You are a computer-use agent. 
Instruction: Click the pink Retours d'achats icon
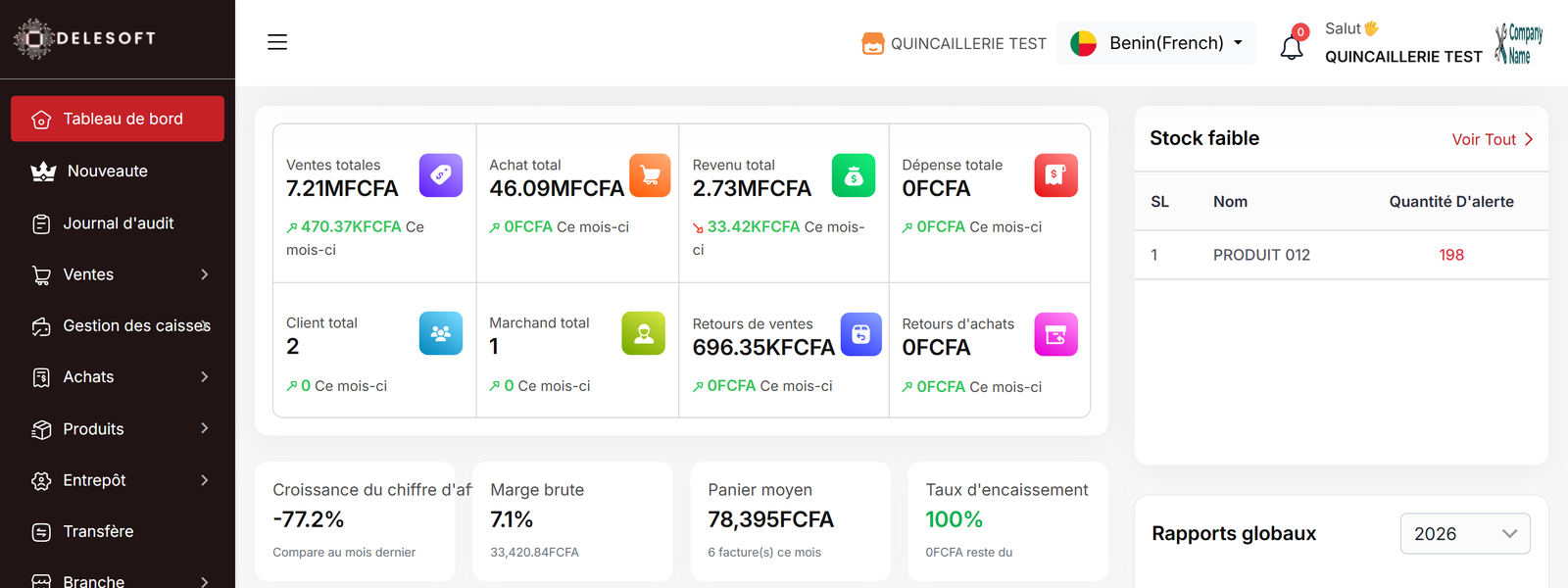click(1055, 334)
